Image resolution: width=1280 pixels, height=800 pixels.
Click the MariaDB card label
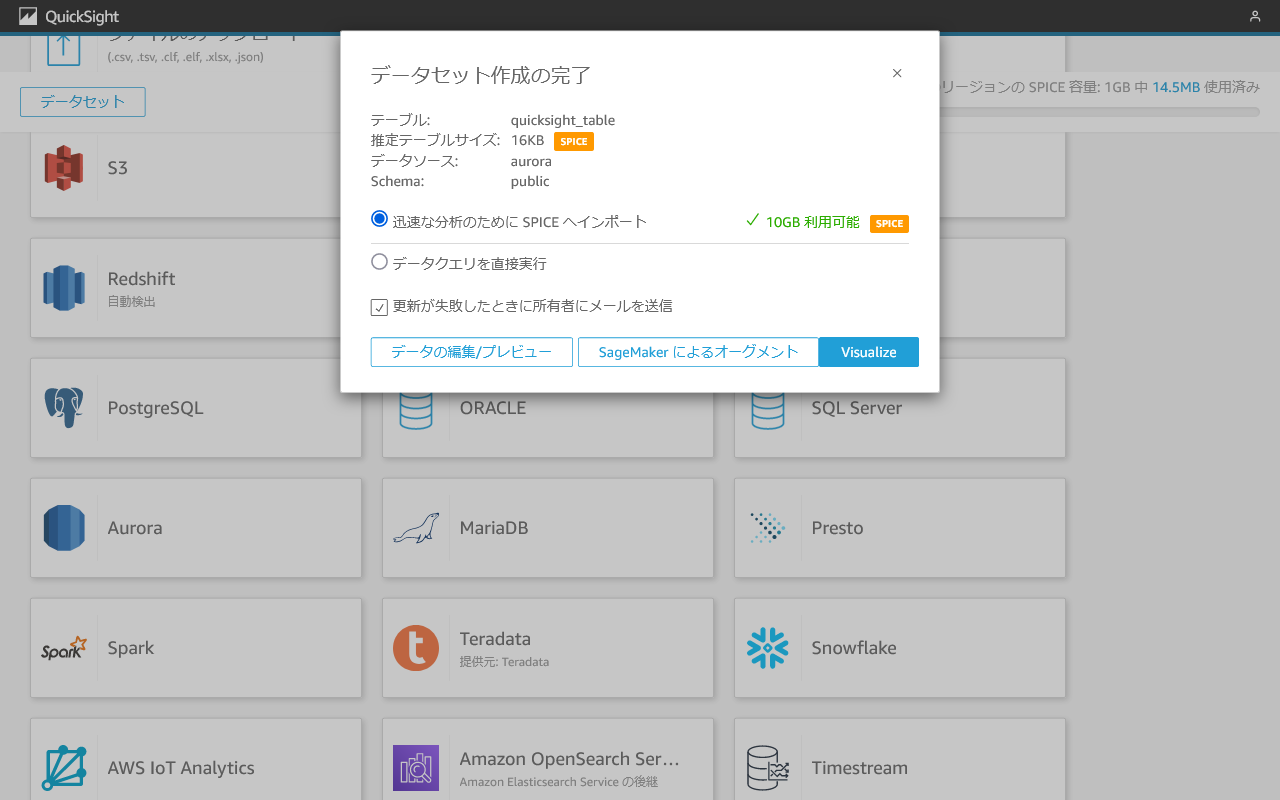(494, 528)
